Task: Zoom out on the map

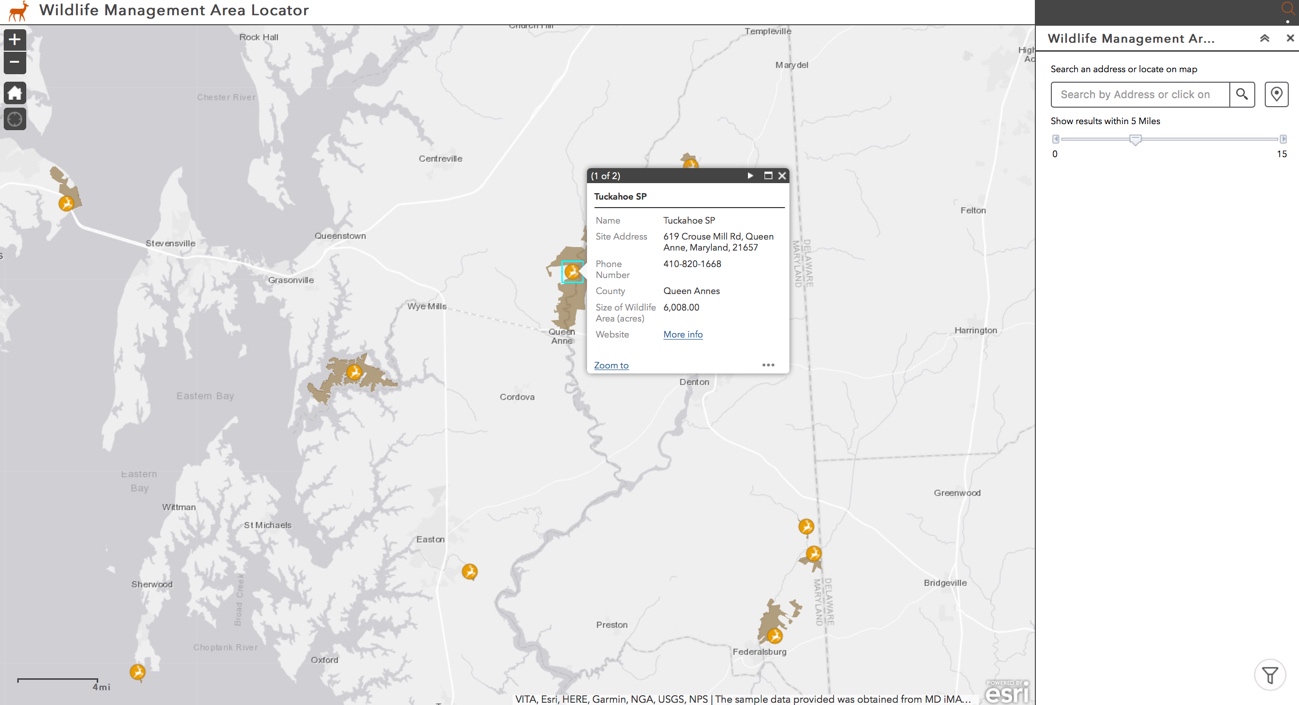Action: point(14,63)
